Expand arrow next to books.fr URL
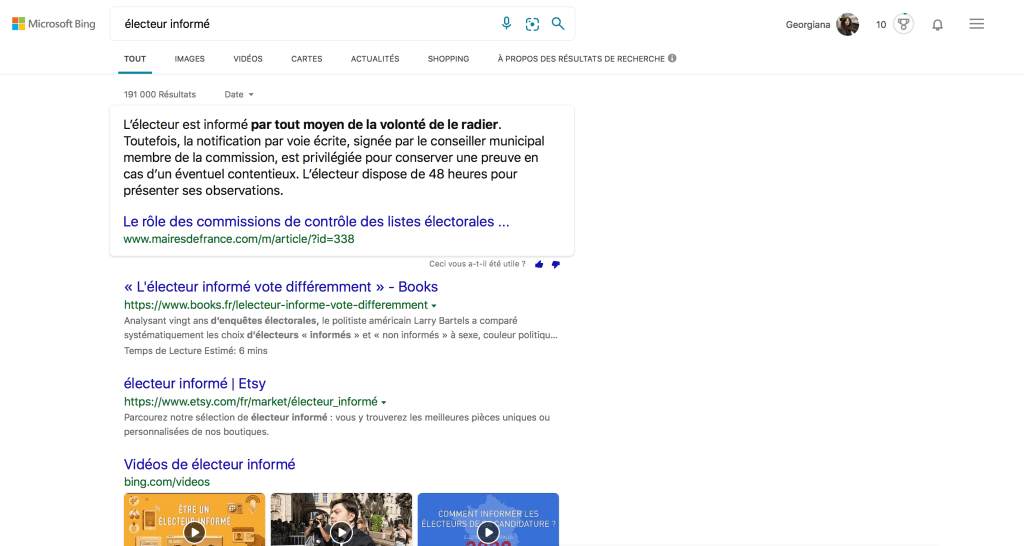This screenshot has height=546, width=1024. pyautogui.click(x=434, y=305)
